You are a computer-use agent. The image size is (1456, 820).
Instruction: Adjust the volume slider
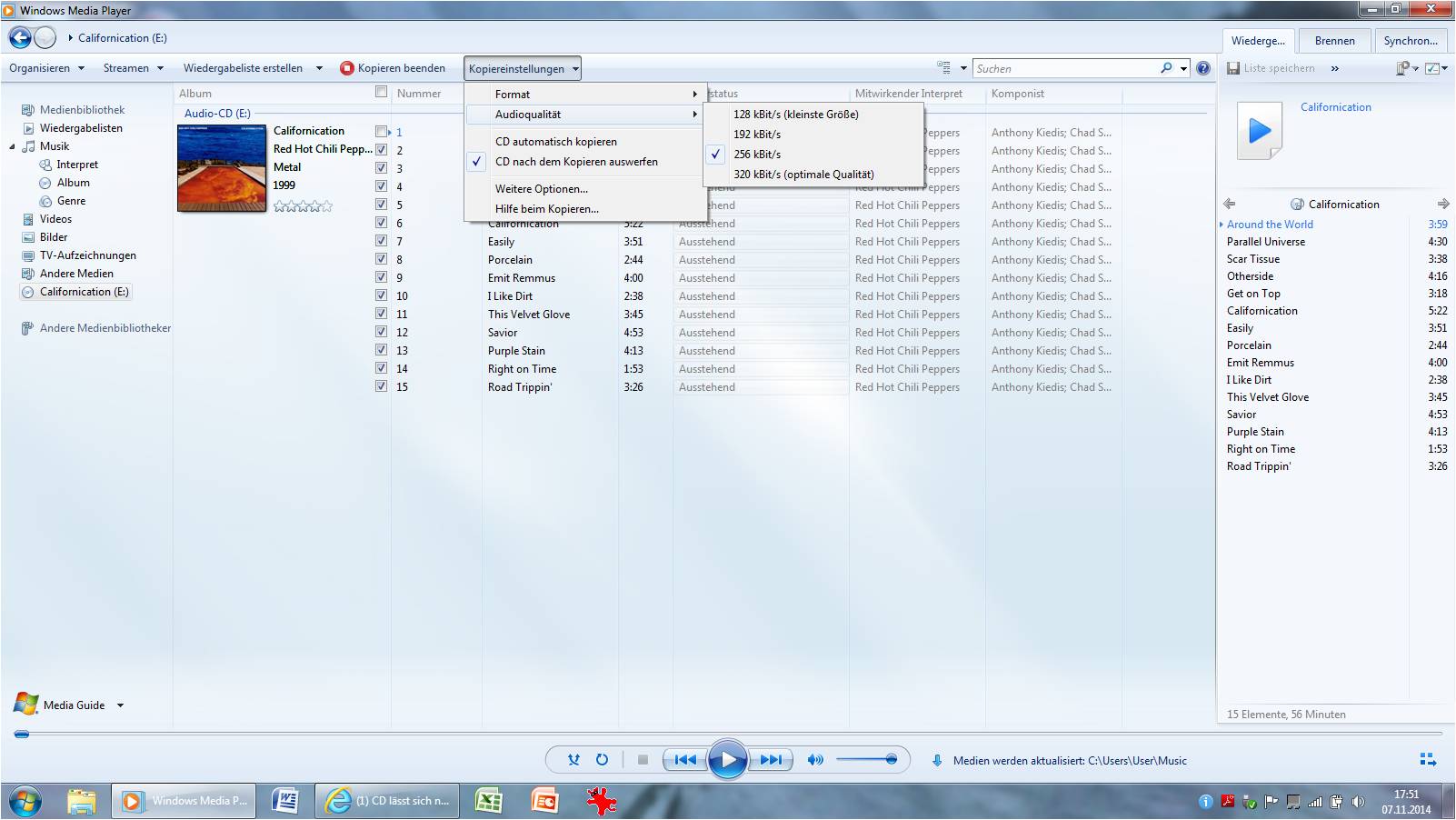tap(866, 759)
